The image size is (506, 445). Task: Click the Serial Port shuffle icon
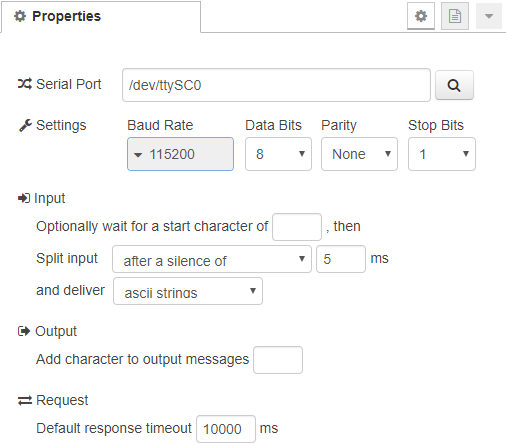tap(25, 84)
